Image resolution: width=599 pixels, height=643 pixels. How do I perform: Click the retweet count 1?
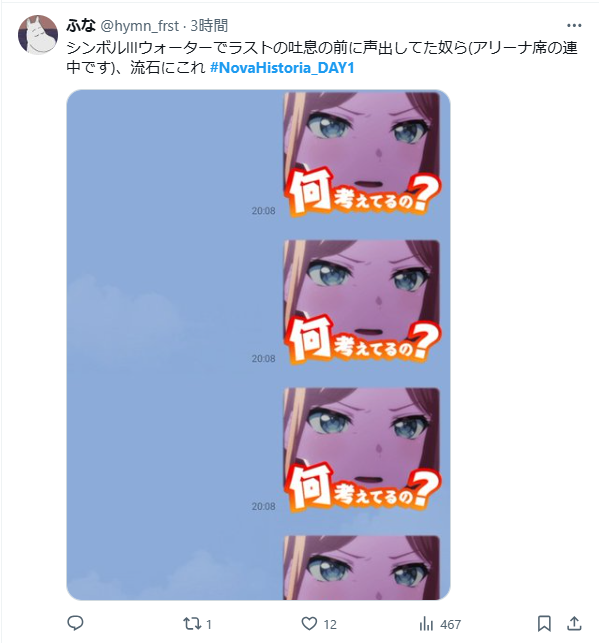coord(209,625)
